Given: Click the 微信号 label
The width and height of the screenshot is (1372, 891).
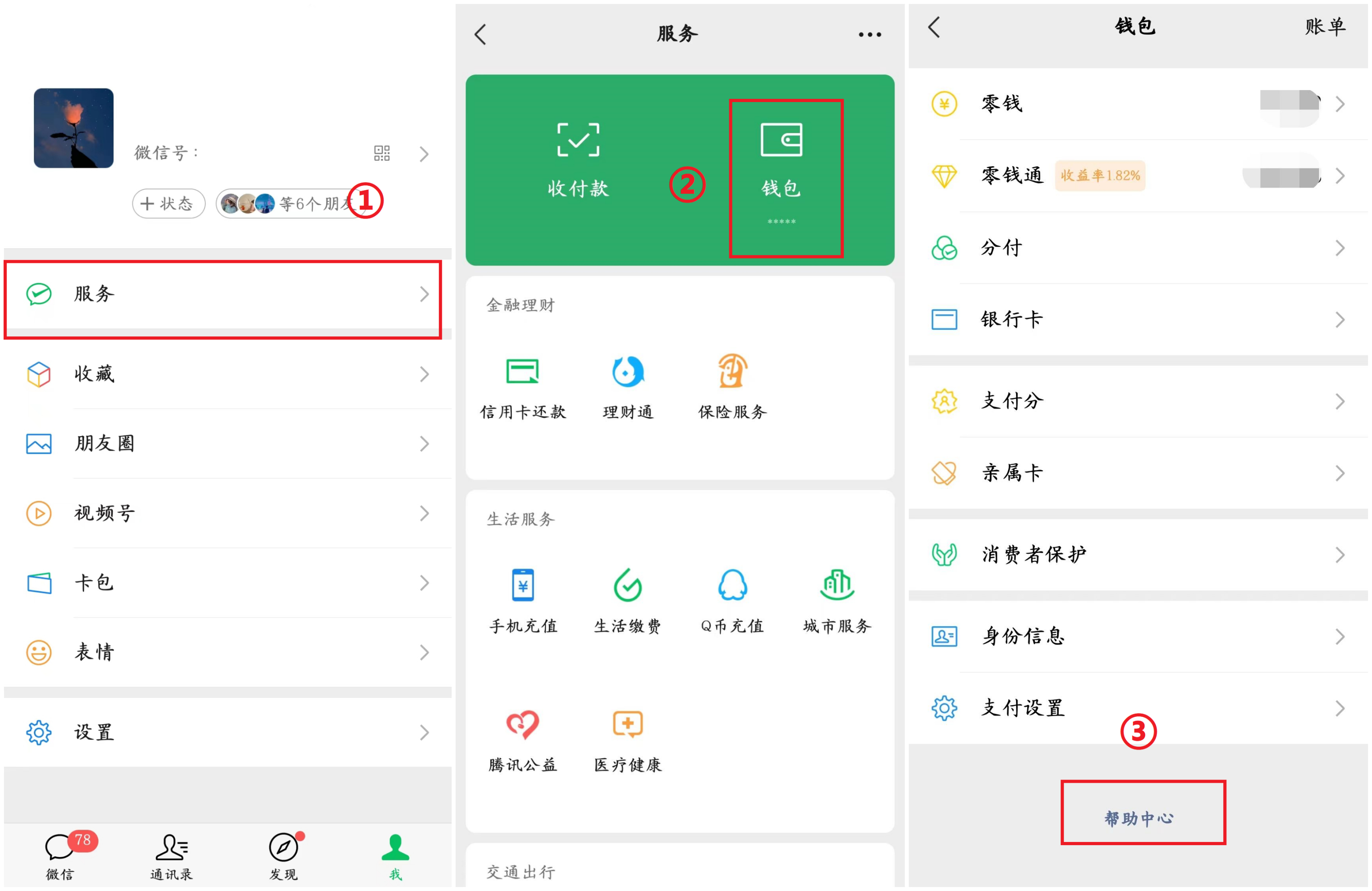Looking at the screenshot, I should (x=166, y=153).
